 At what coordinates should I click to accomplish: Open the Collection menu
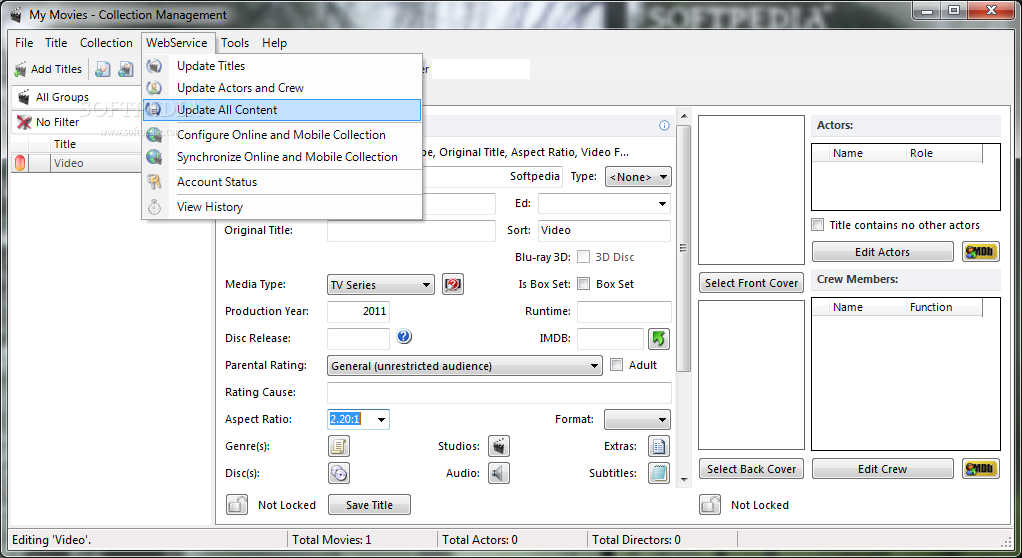point(106,43)
